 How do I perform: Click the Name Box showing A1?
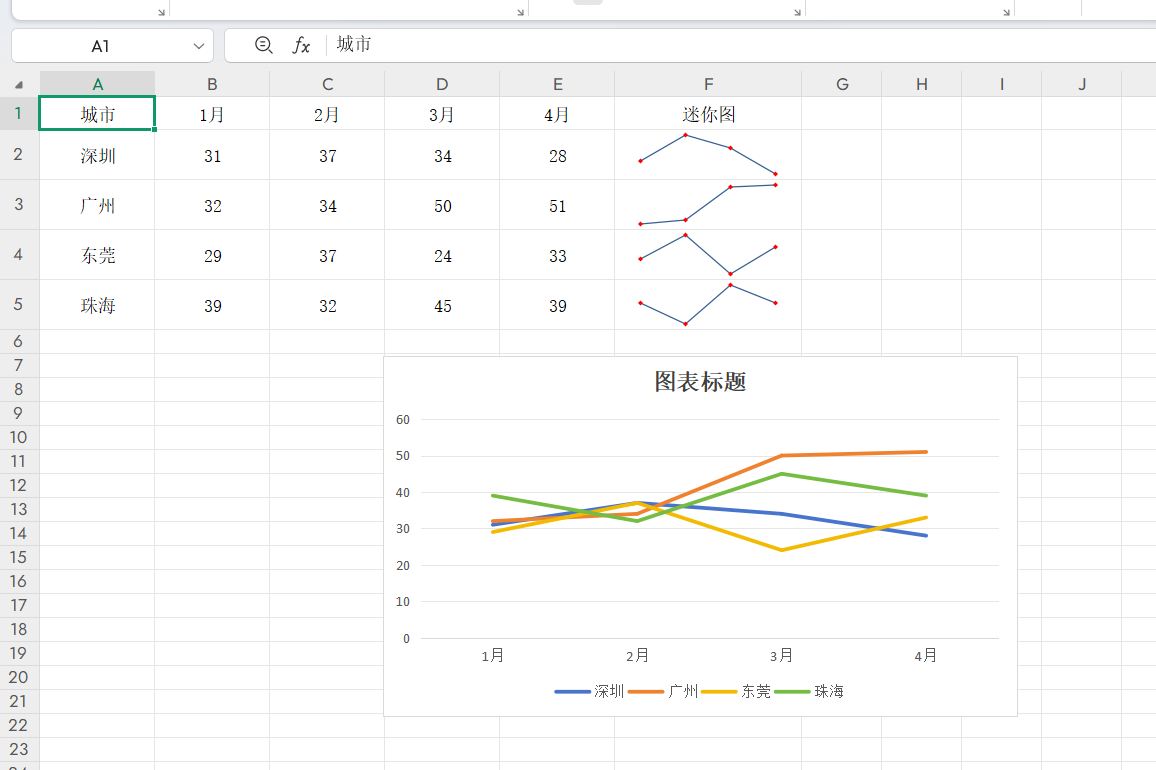click(100, 46)
